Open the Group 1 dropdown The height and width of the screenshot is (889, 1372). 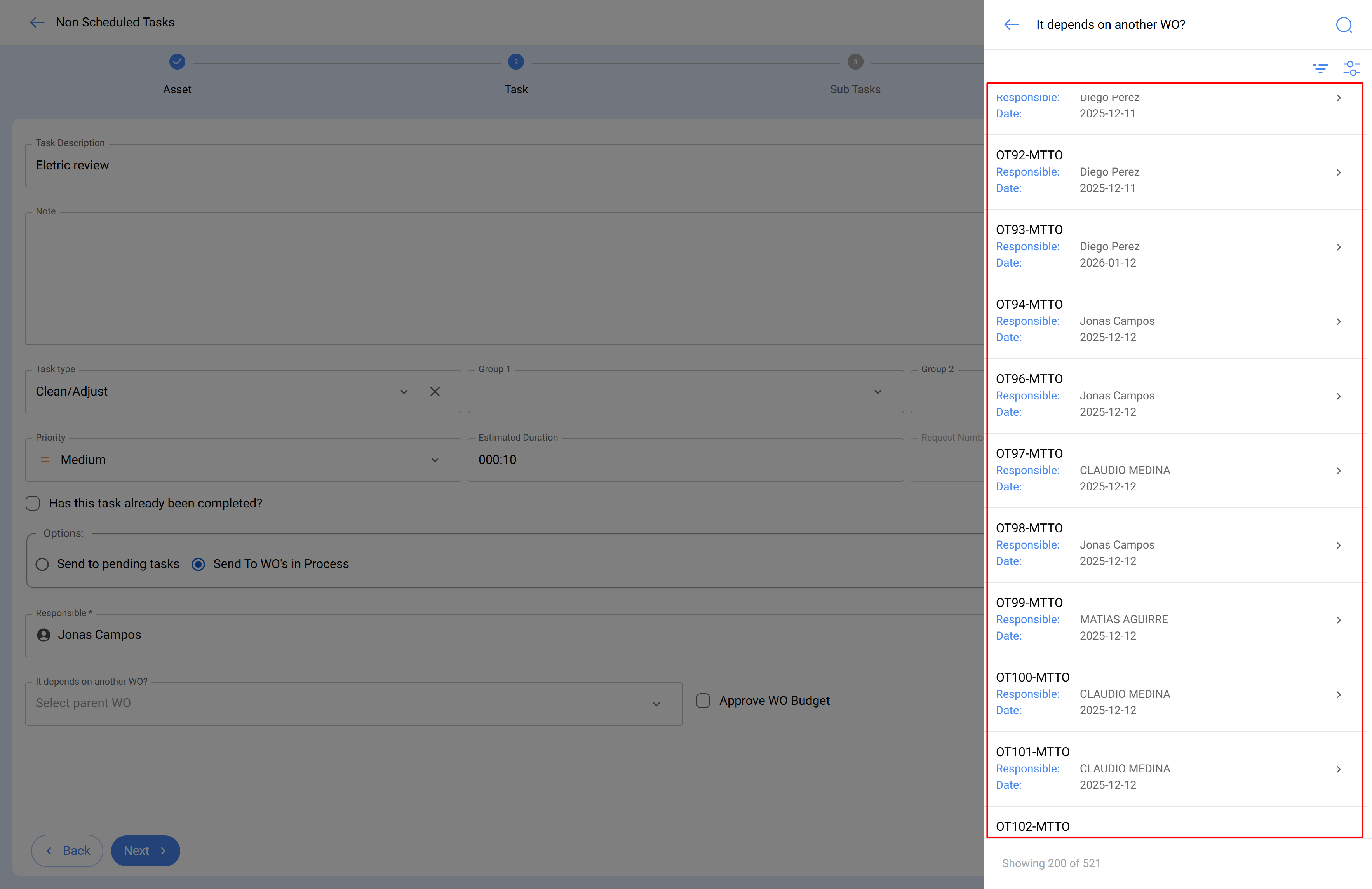pos(878,391)
